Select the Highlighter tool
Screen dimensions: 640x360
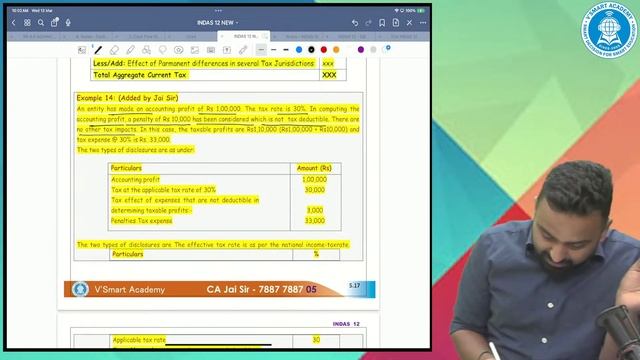[x=130, y=50]
